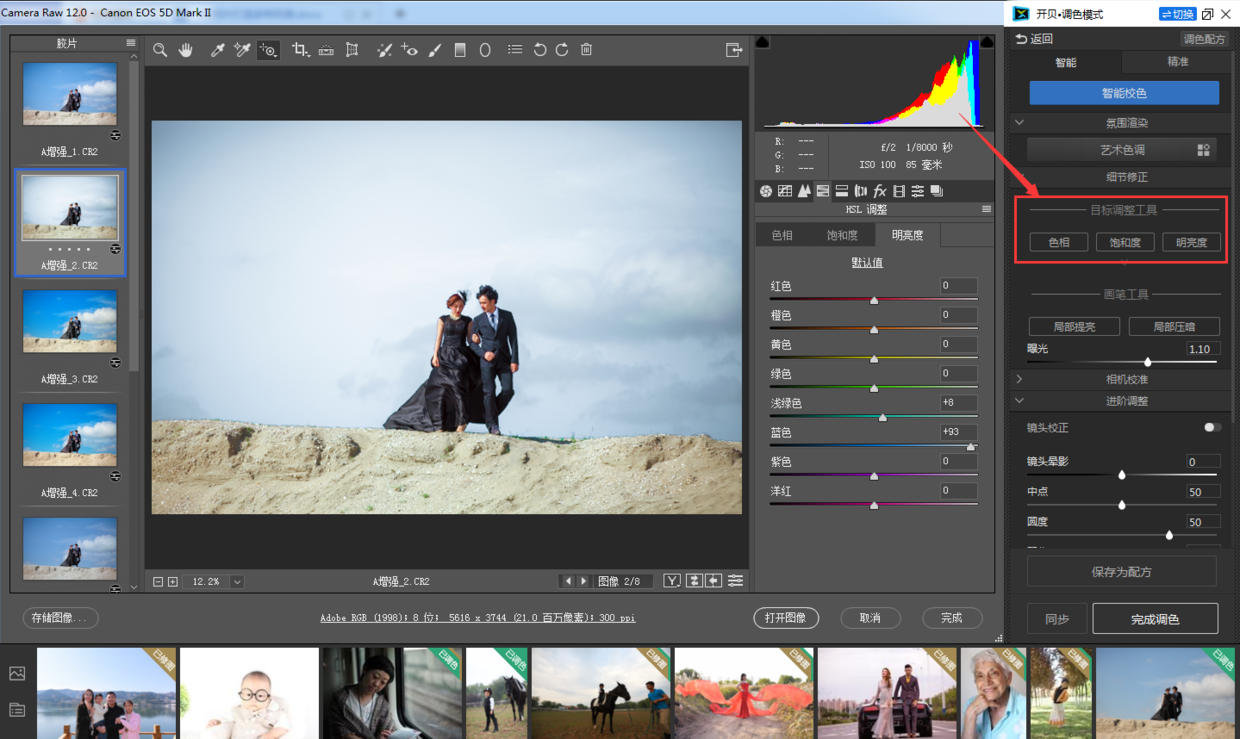
Task: Click the 智能校色 button
Action: [x=1124, y=93]
